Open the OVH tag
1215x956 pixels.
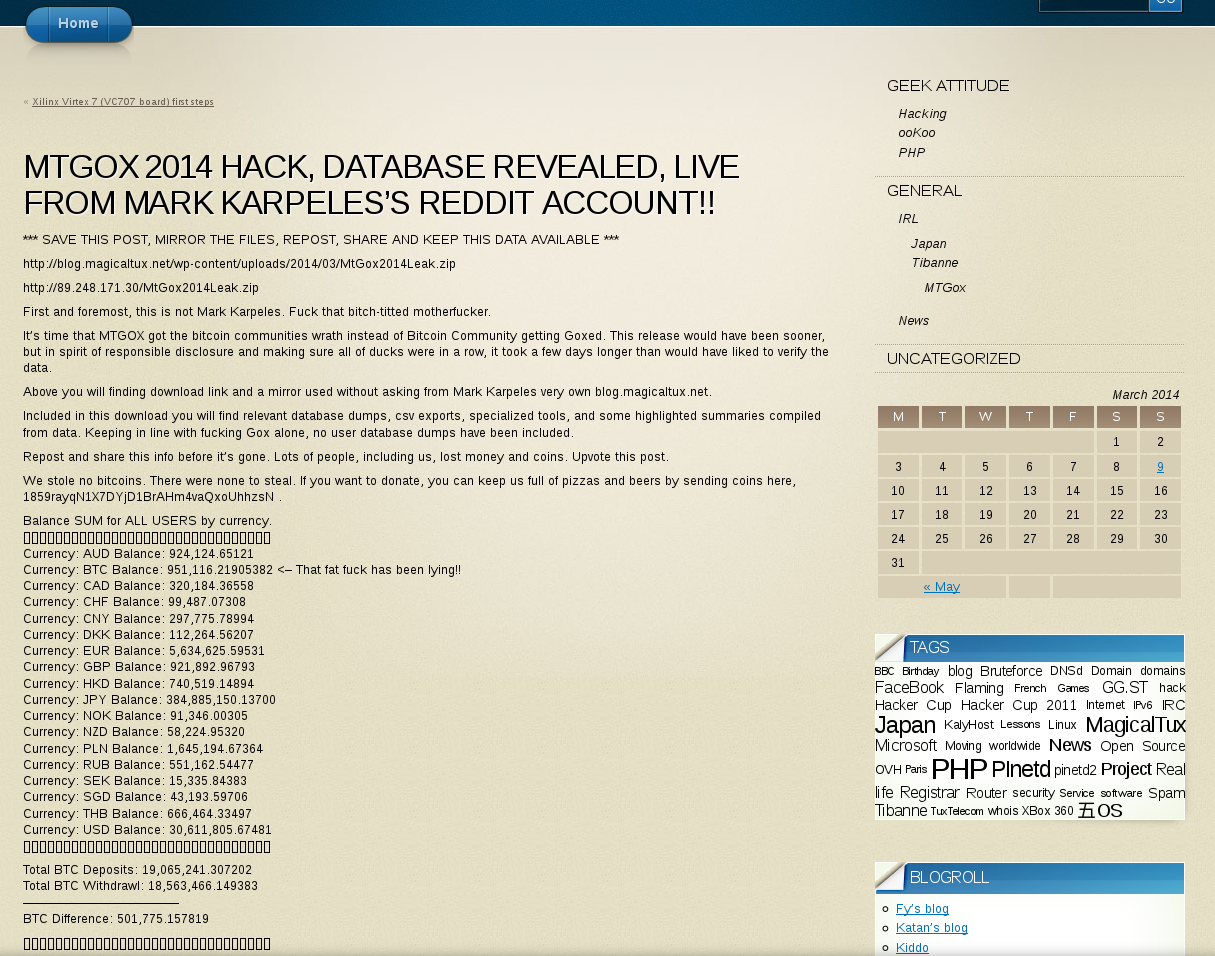[x=888, y=770]
